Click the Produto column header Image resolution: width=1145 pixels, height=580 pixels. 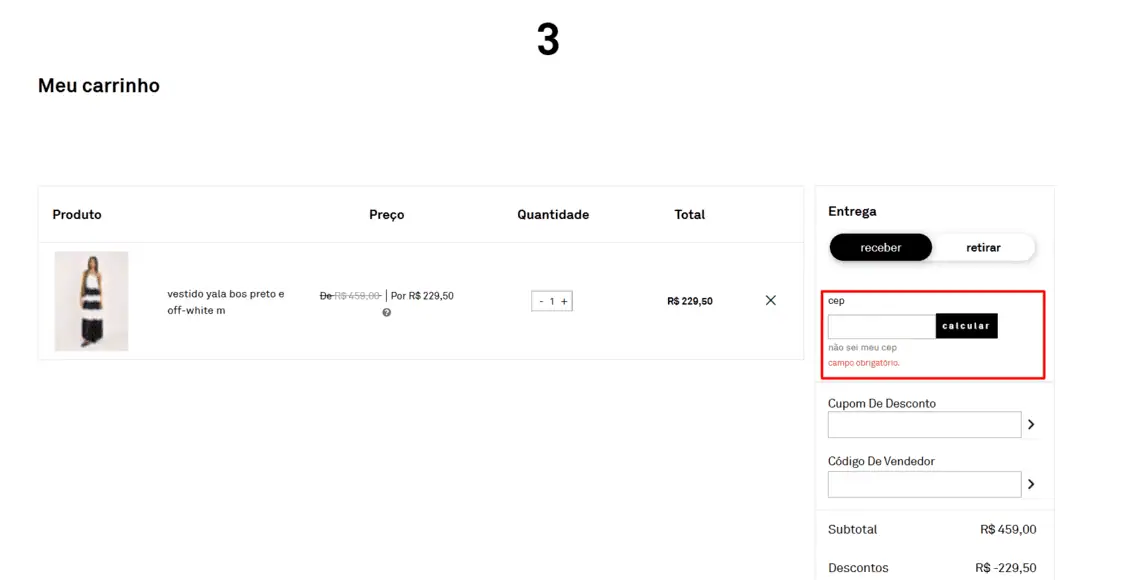77,215
